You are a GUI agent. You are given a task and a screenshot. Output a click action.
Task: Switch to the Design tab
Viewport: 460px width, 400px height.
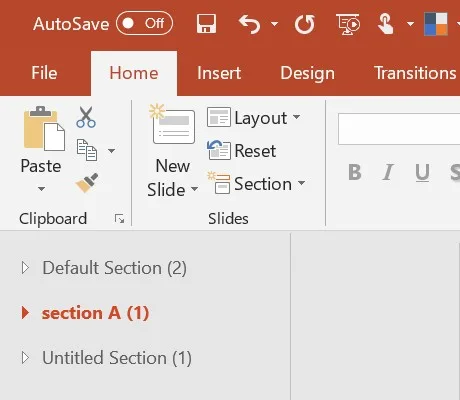pyautogui.click(x=307, y=73)
